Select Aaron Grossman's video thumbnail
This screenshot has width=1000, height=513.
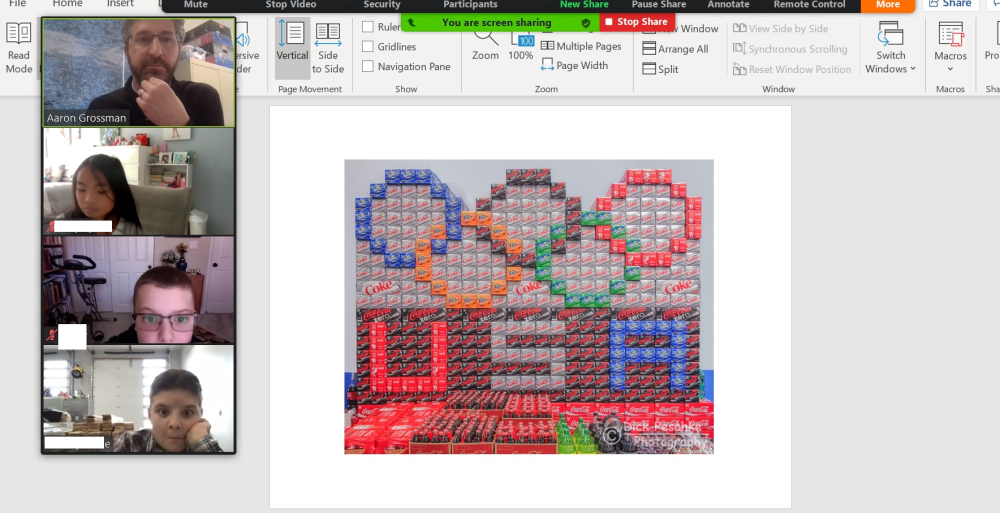[139, 70]
